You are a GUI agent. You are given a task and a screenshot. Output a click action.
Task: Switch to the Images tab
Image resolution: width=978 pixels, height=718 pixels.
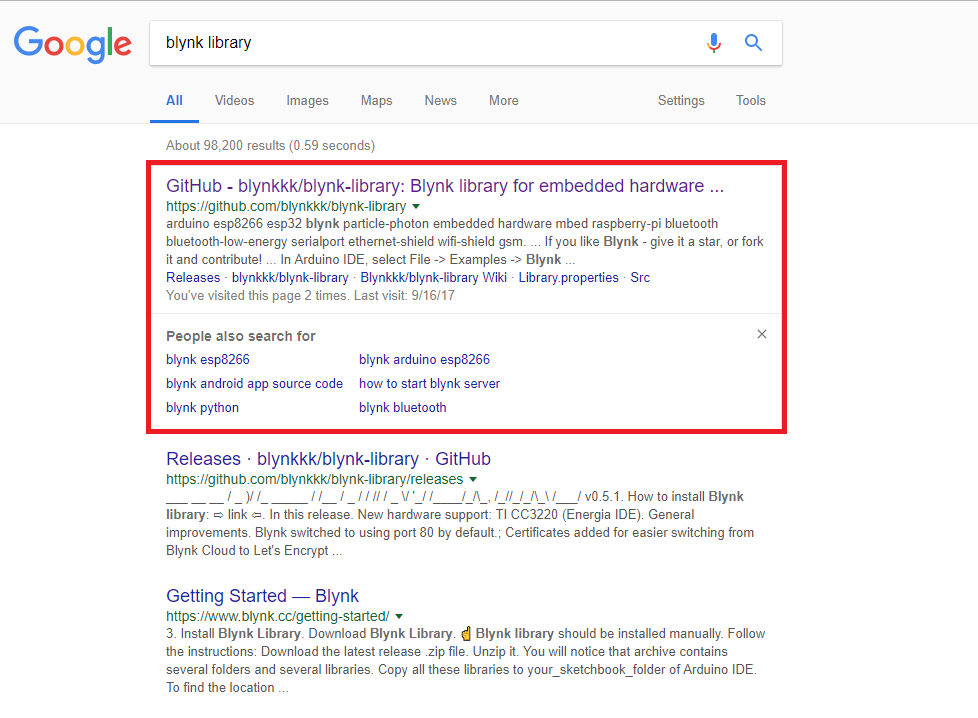coord(307,101)
